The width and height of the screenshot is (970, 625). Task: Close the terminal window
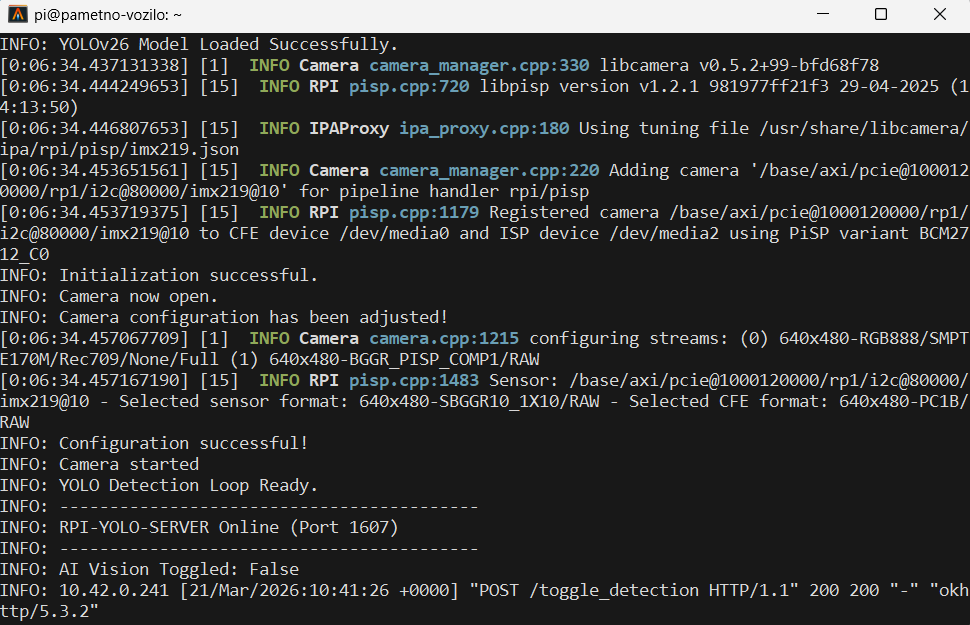point(940,15)
